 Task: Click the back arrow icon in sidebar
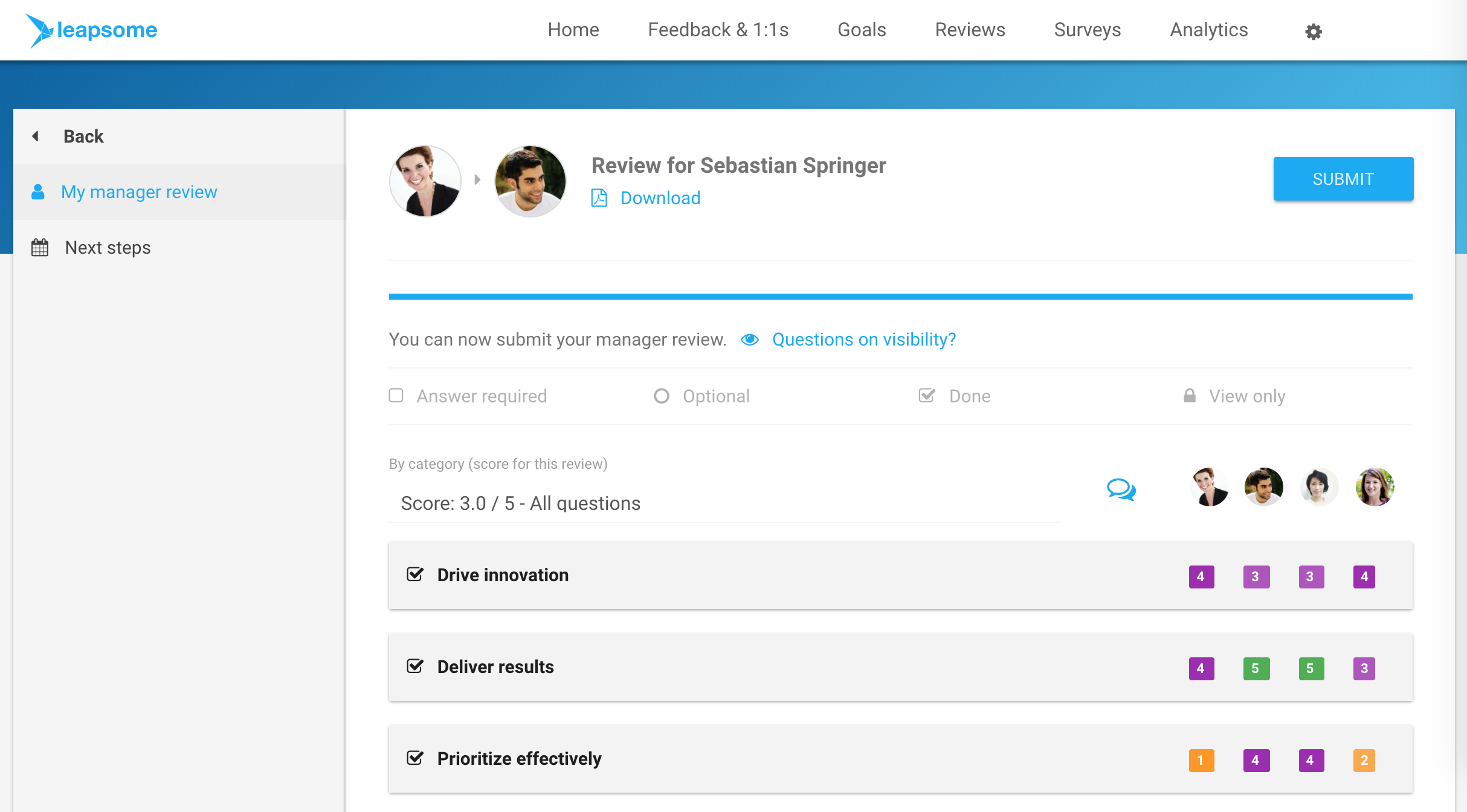click(x=36, y=136)
